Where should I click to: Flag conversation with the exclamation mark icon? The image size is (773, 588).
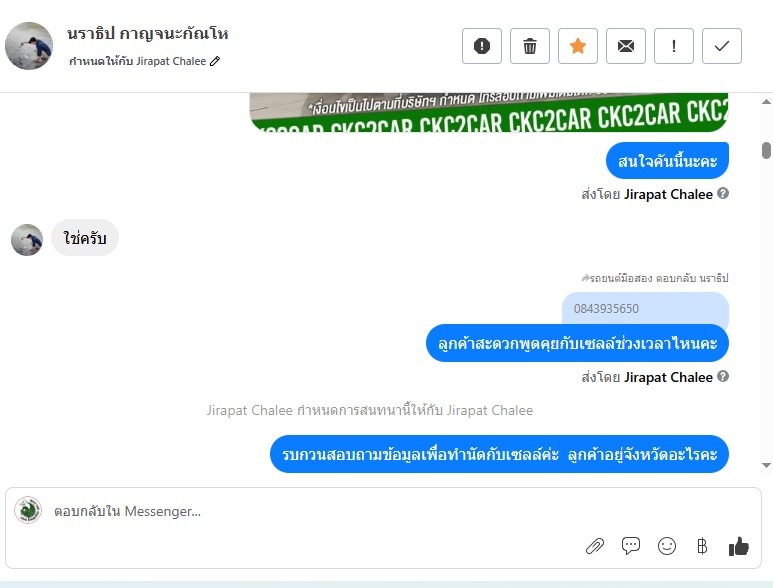pyautogui.click(x=674, y=46)
